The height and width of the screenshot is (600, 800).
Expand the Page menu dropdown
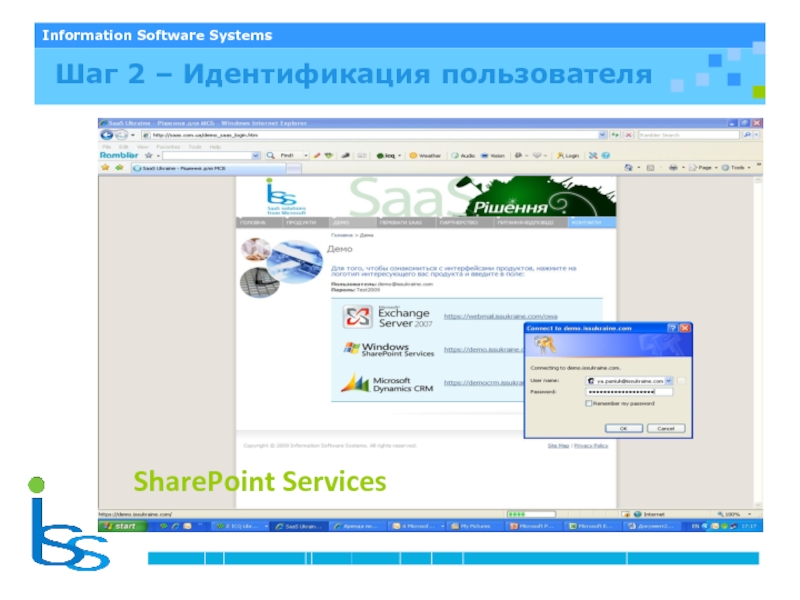tap(716, 168)
